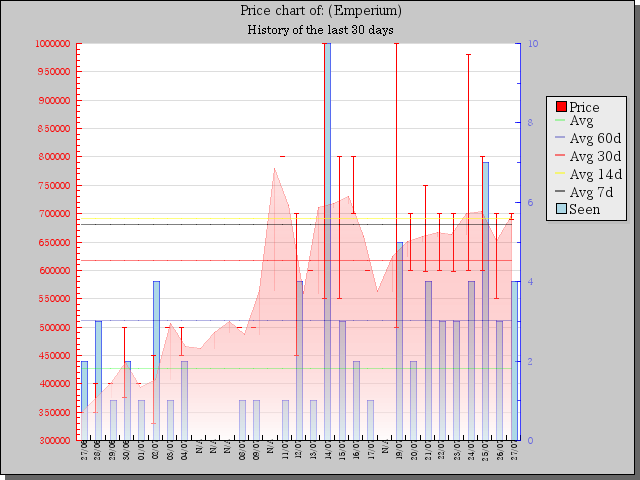Image resolution: width=640 pixels, height=480 pixels.
Task: Click the 4 label on the blue Seen axis
Action: tap(531, 282)
